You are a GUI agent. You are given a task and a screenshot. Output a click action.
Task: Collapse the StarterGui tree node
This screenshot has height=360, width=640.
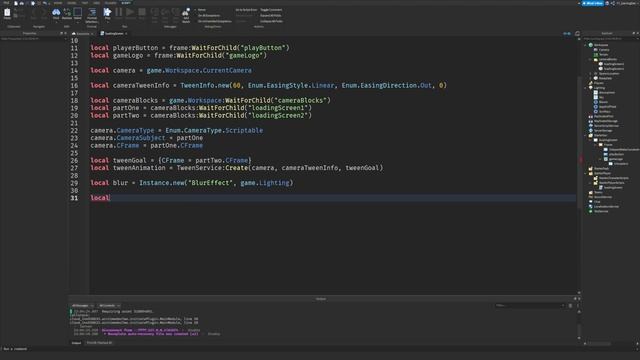point(586,136)
